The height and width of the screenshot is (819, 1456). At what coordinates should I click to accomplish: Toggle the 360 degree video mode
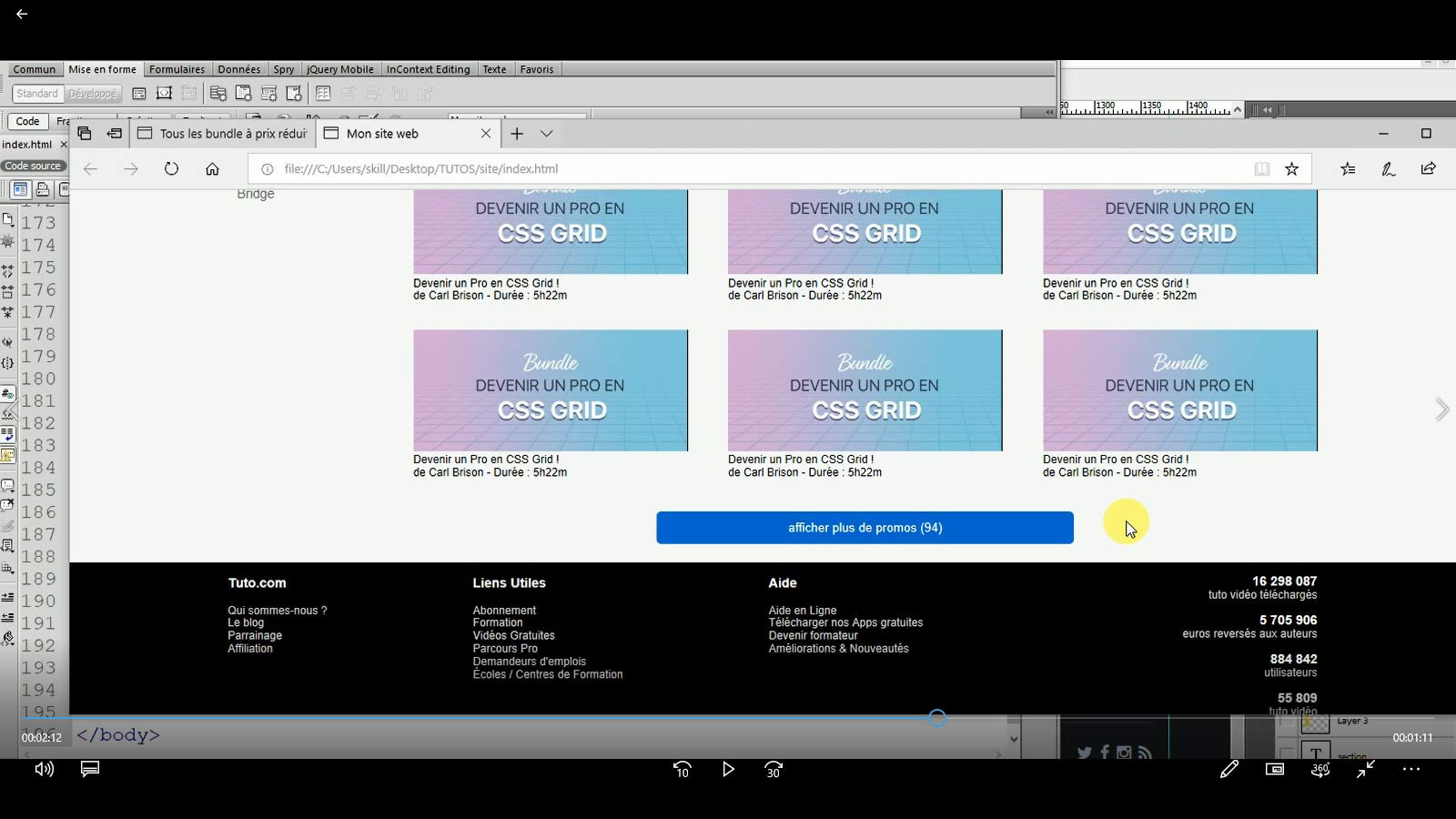point(1320,769)
